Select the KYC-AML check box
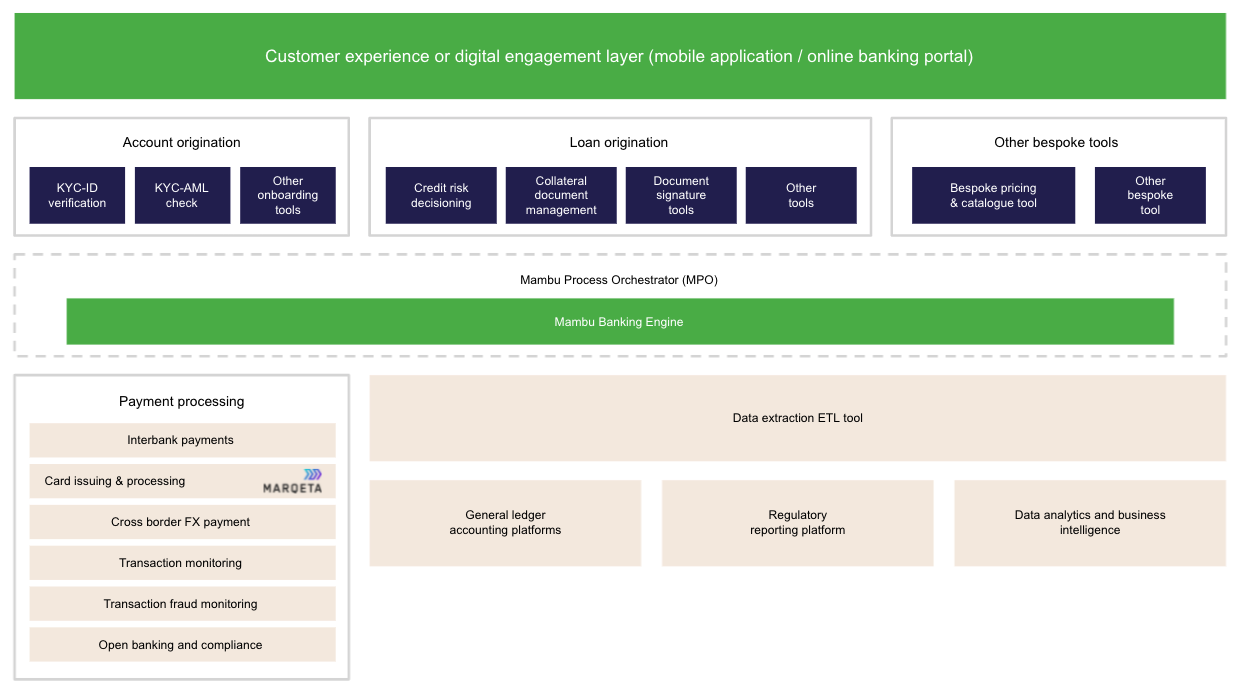 point(182,195)
